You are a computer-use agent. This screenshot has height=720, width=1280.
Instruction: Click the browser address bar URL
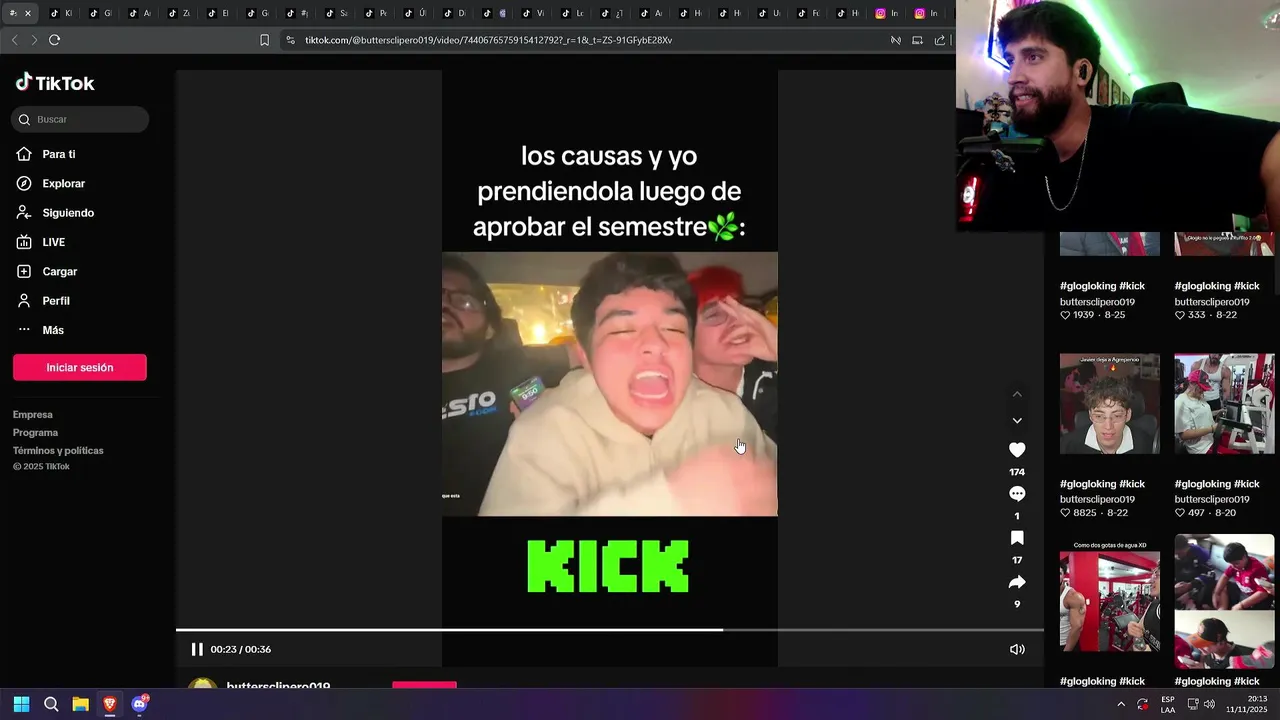(488, 40)
